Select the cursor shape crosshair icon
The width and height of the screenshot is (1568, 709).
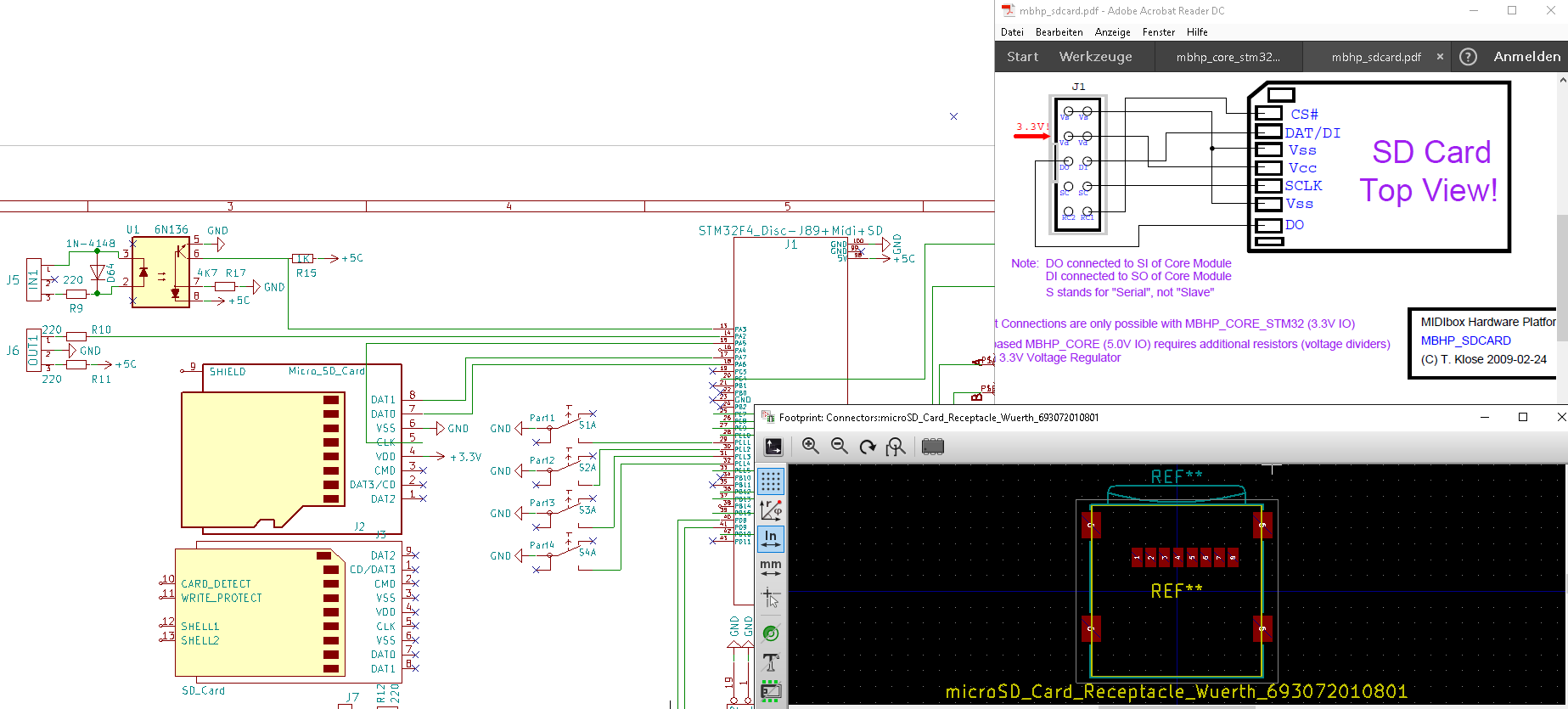coord(771,598)
